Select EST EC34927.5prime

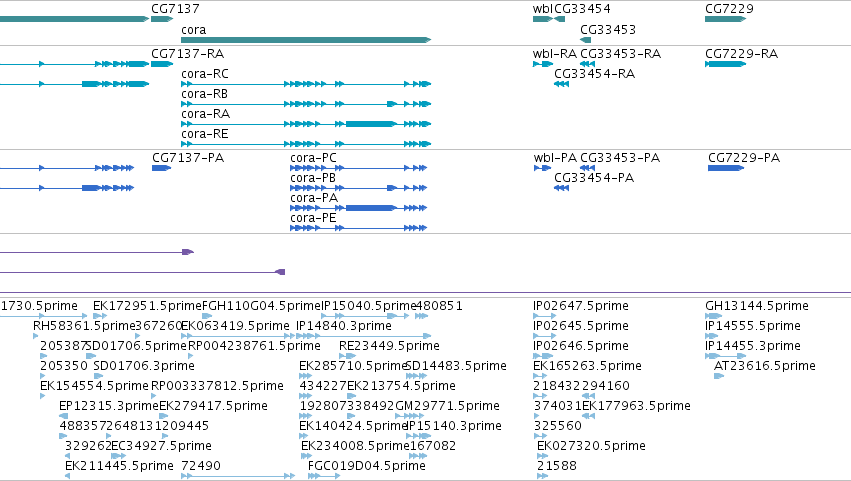click(x=161, y=447)
